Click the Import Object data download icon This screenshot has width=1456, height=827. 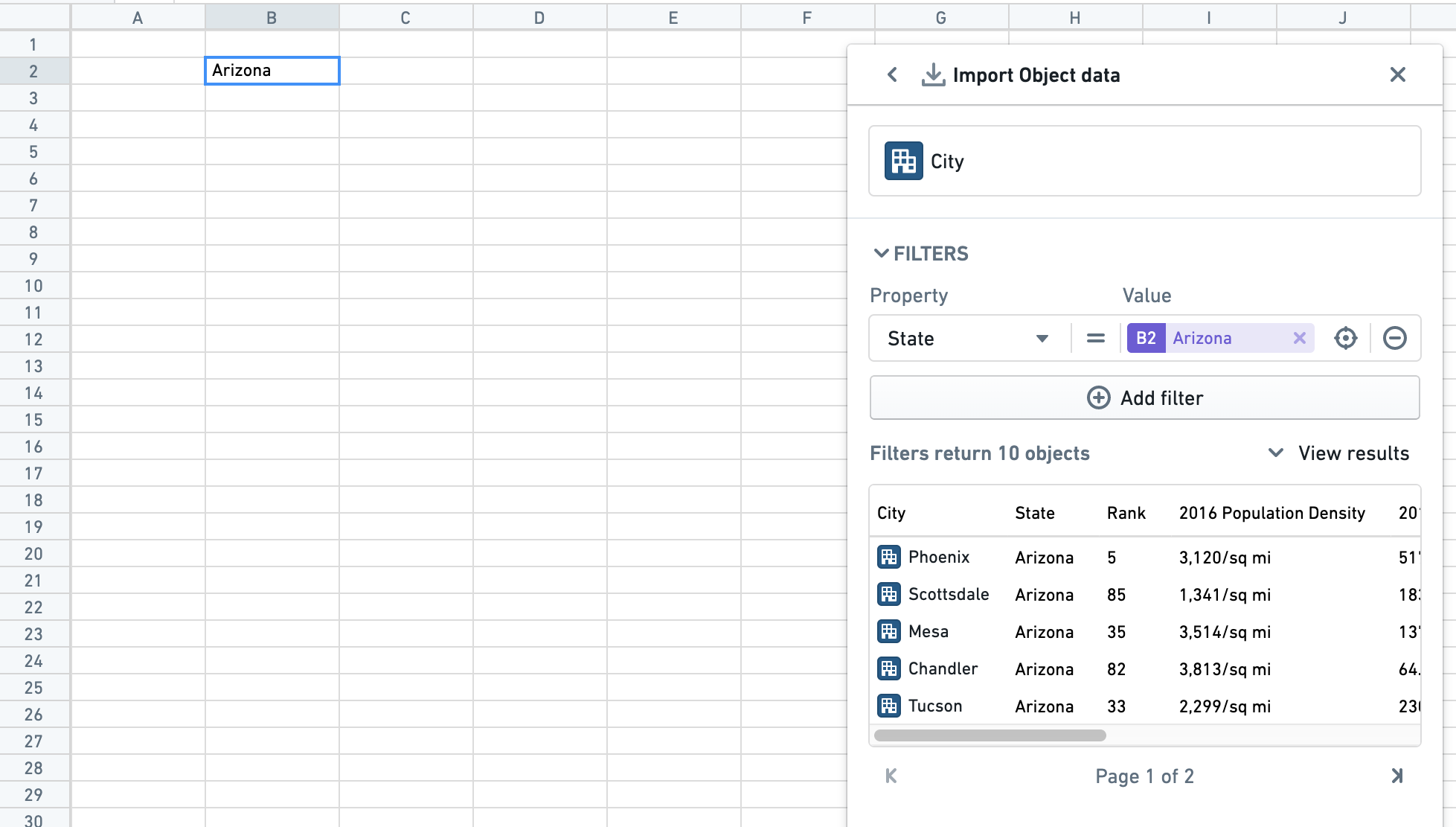tap(933, 74)
